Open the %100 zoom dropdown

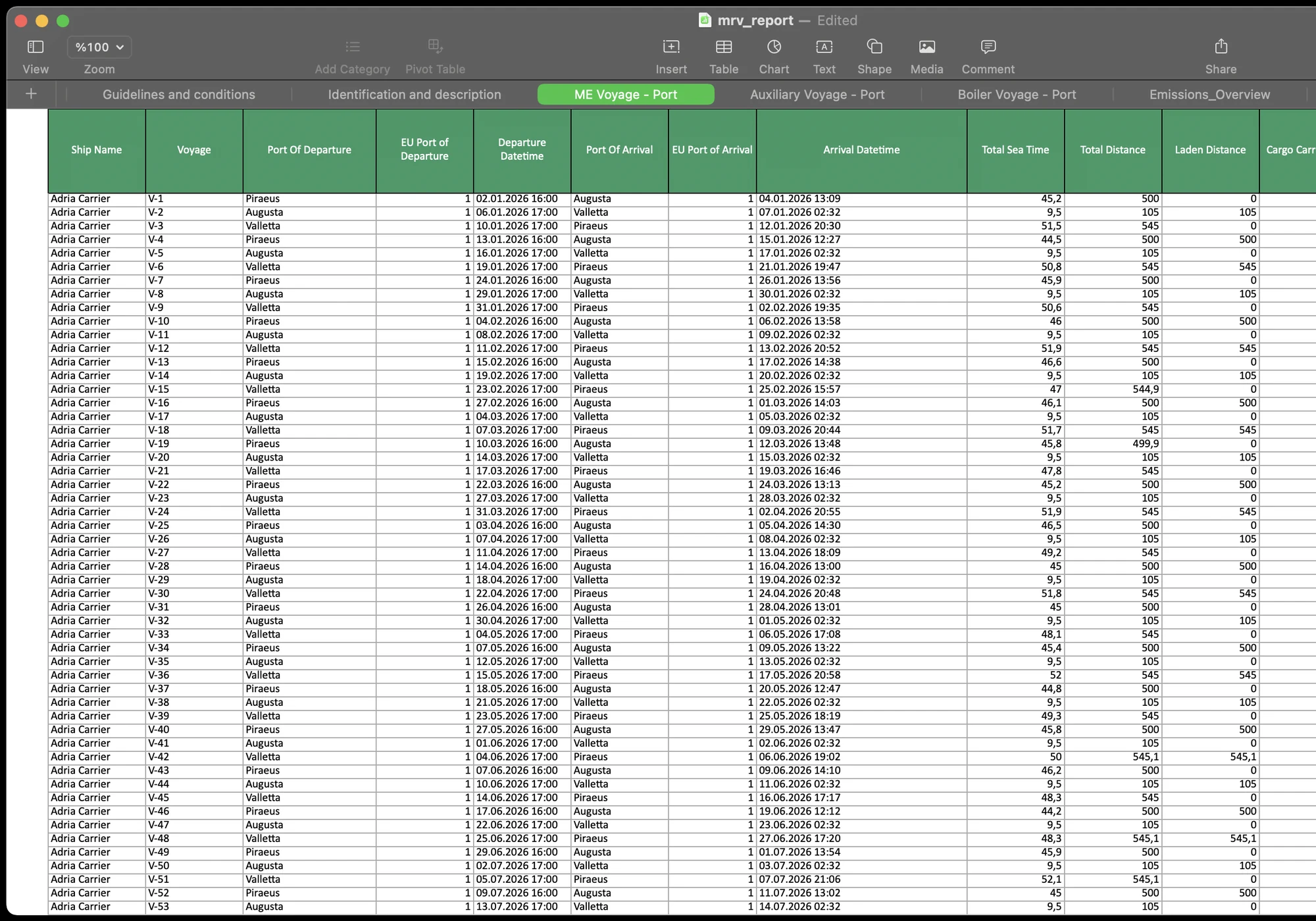pos(99,47)
